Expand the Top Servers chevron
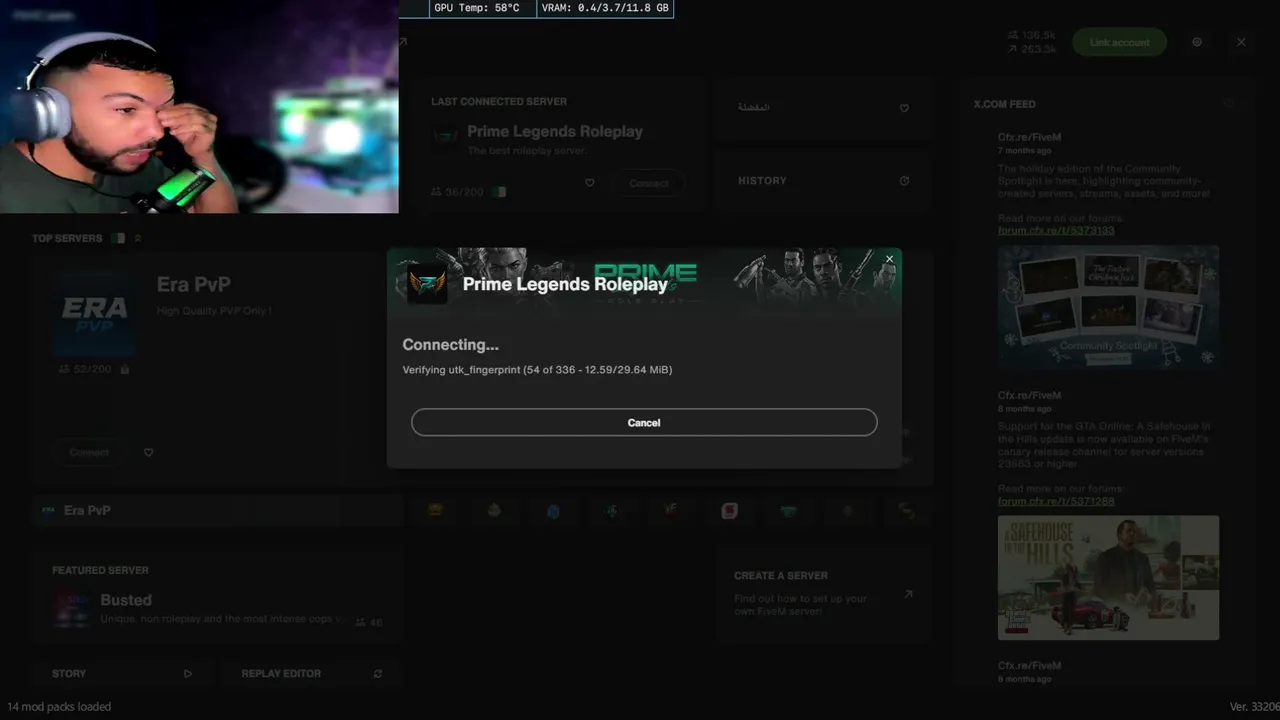Viewport: 1280px width, 720px height. [138, 238]
